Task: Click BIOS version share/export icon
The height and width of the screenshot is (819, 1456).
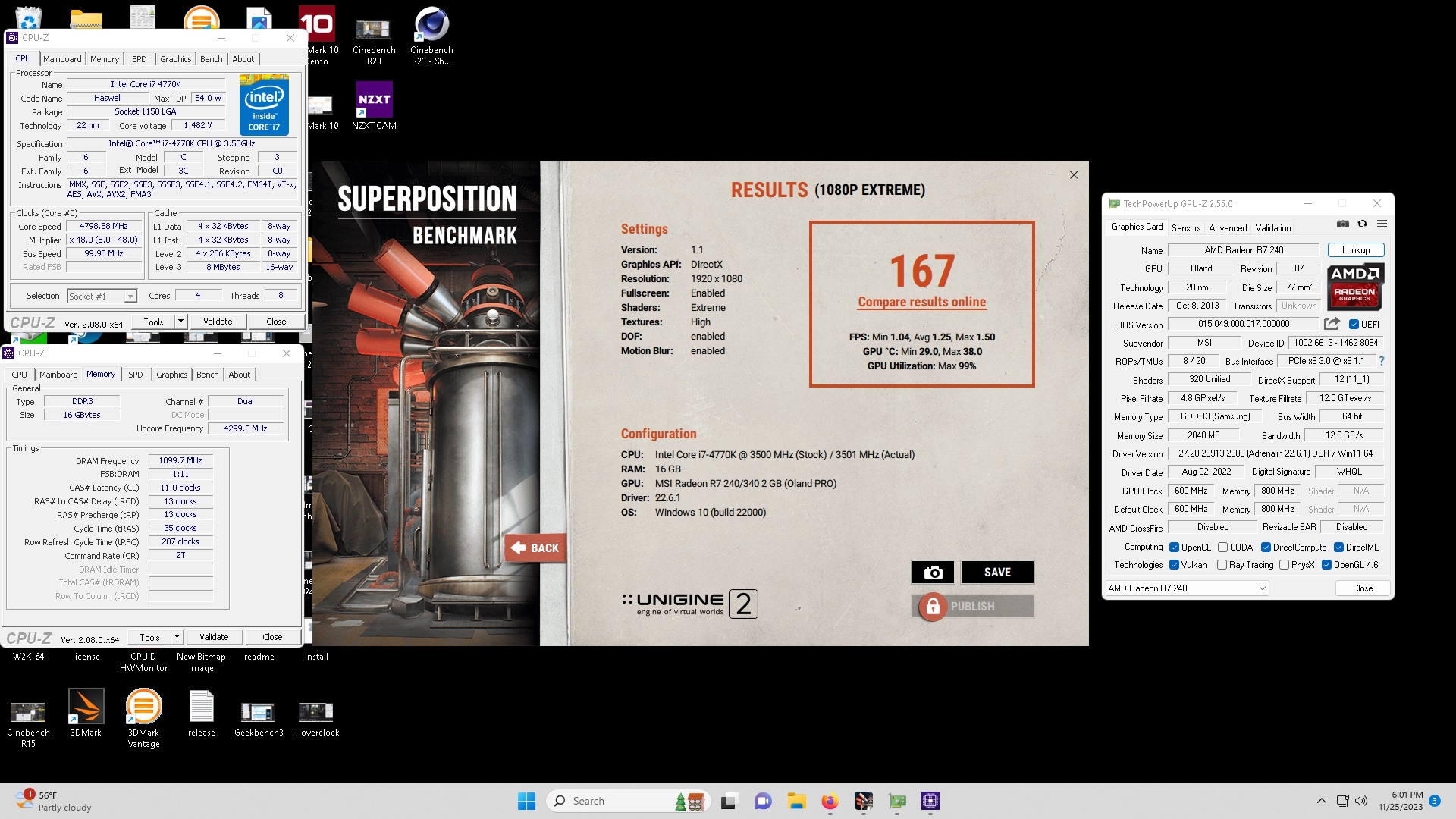Action: tap(1332, 324)
